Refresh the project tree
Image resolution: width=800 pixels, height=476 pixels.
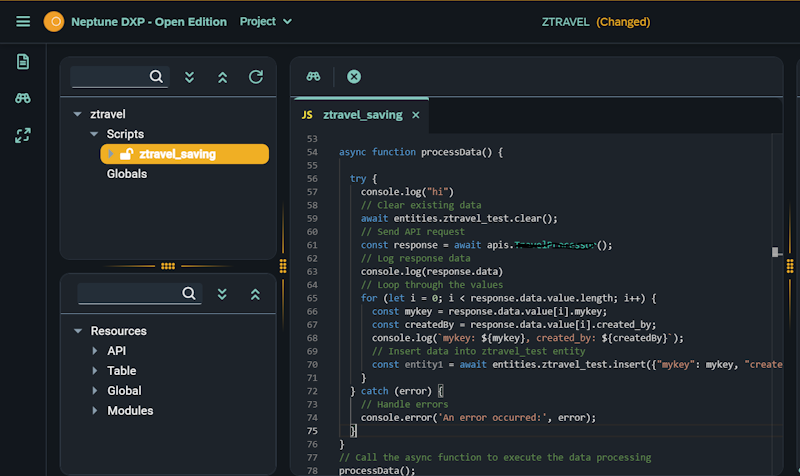point(256,77)
